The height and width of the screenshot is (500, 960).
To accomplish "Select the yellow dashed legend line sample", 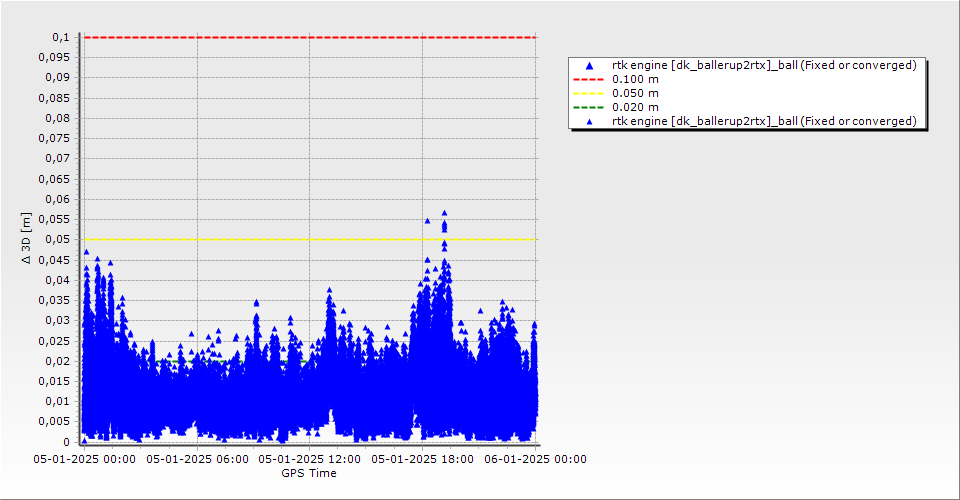I will pyautogui.click(x=588, y=94).
